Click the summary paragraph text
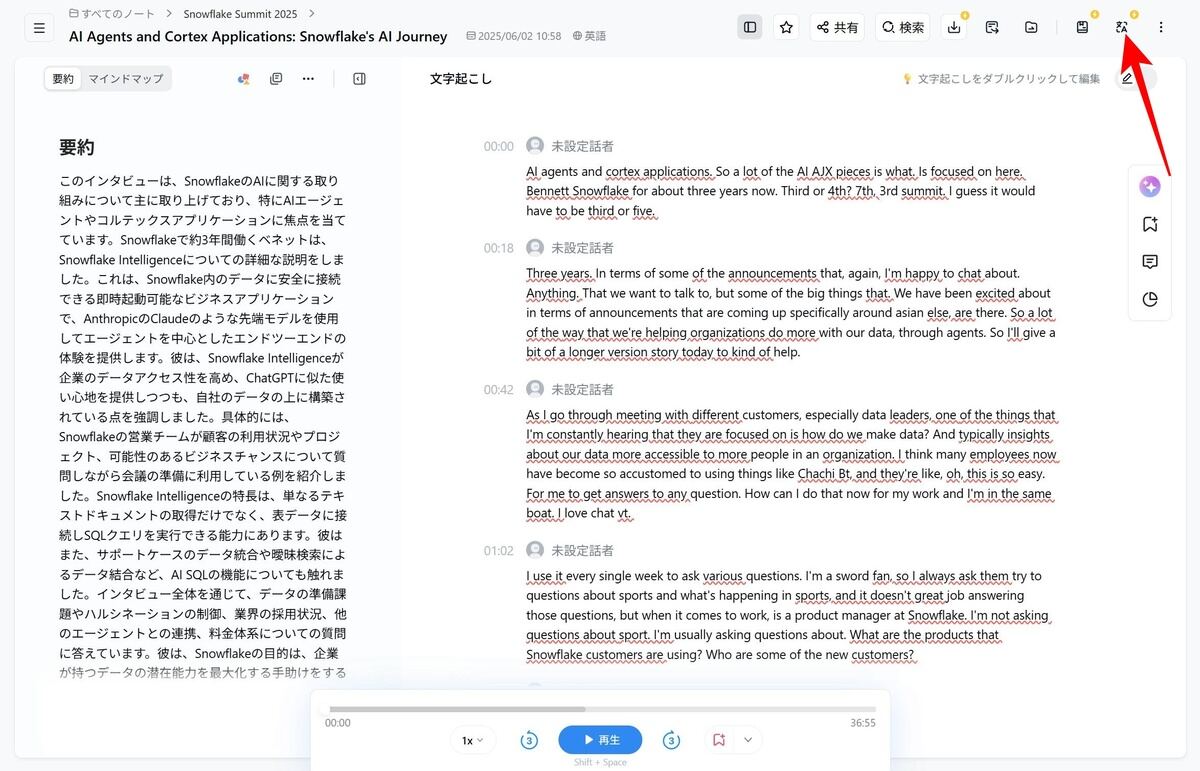This screenshot has height=771, width=1200. tap(203, 426)
